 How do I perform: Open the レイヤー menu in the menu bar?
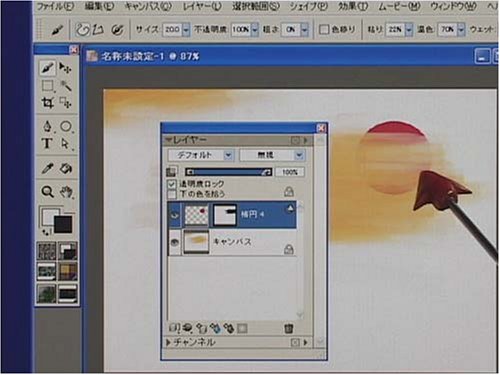coord(202,6)
